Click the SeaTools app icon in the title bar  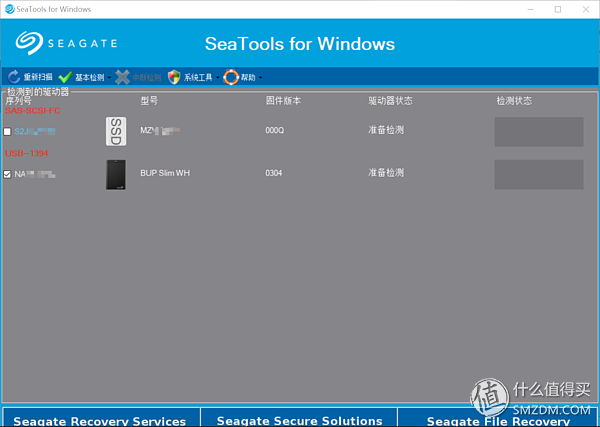point(10,9)
